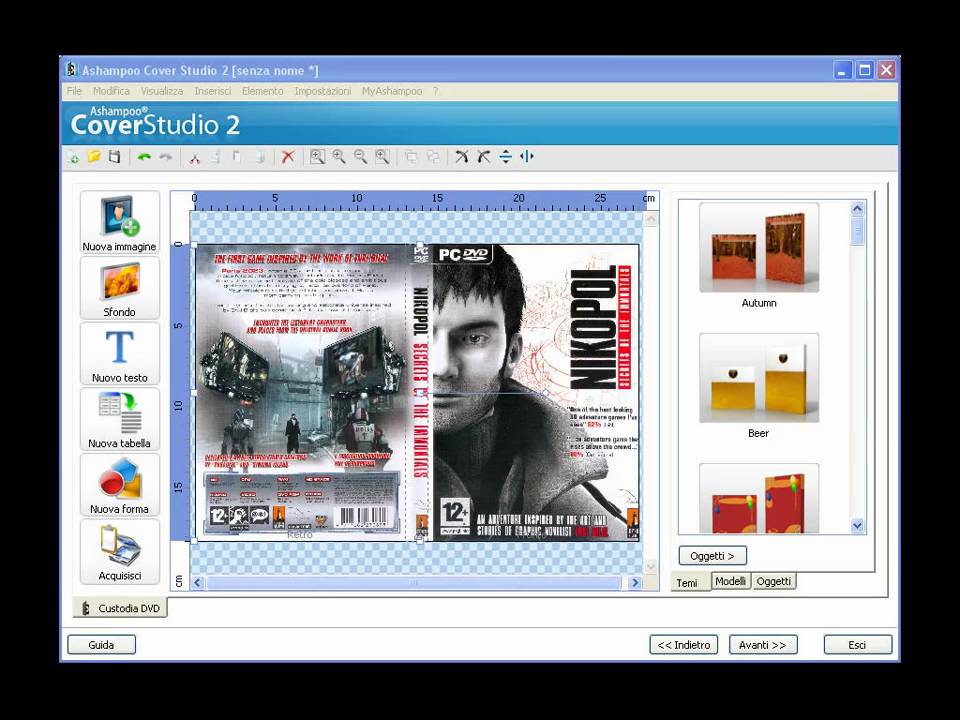This screenshot has height=720, width=960.
Task: Click the Nuova immagine icon
Action: point(120,222)
